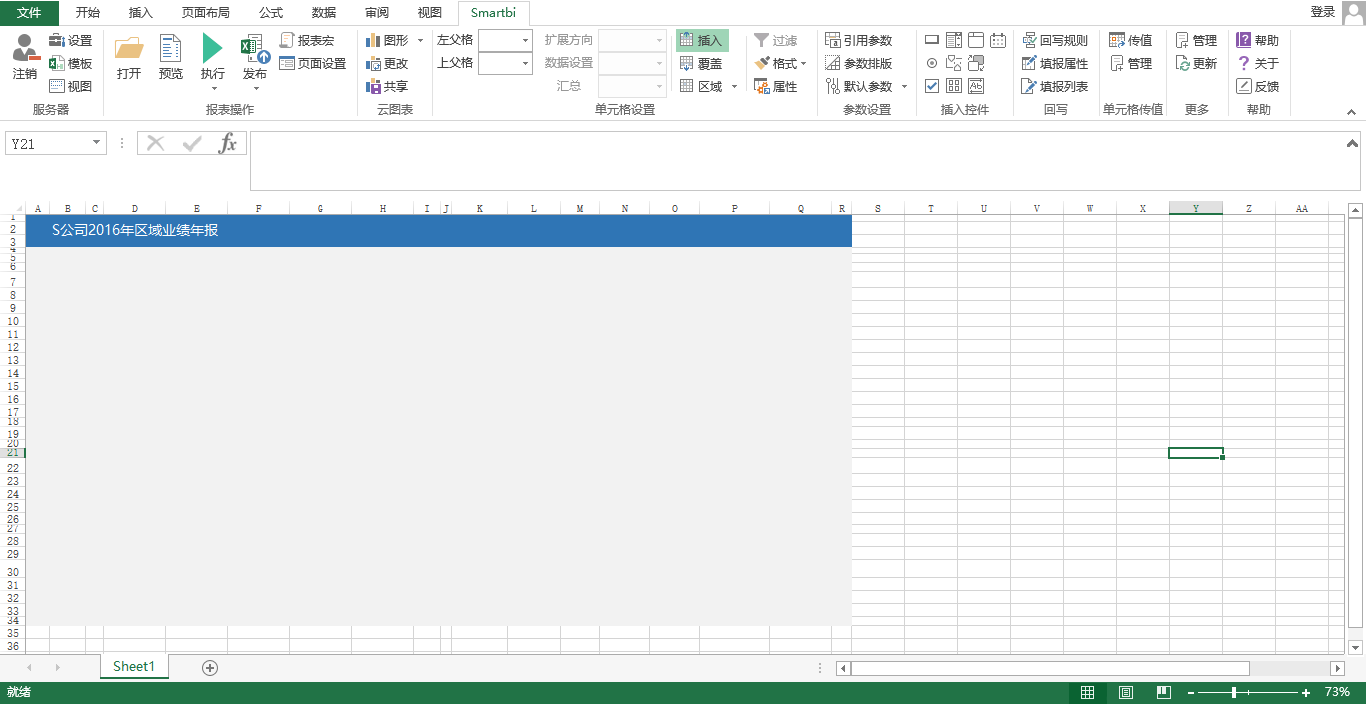Click the 打开 open folder icon
Image resolution: width=1366 pixels, height=704 pixels.
pos(129,50)
